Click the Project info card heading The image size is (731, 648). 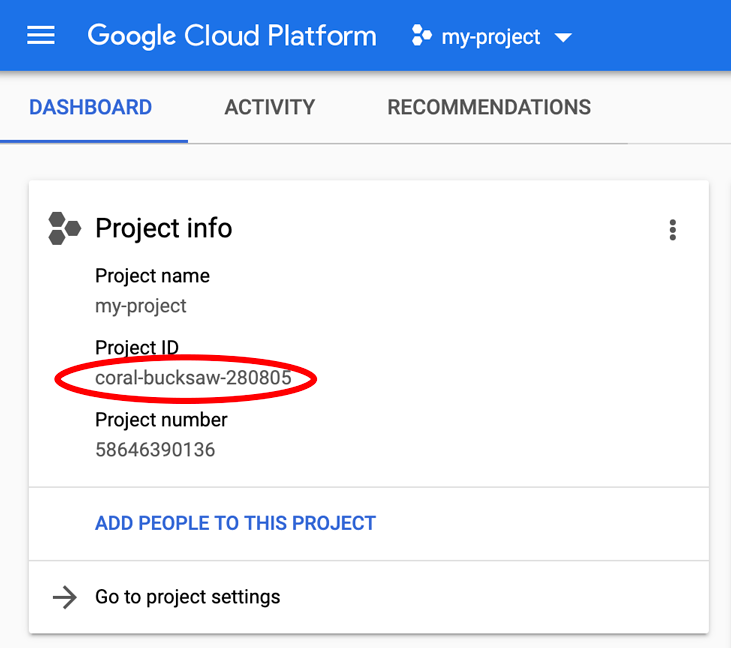(x=163, y=228)
